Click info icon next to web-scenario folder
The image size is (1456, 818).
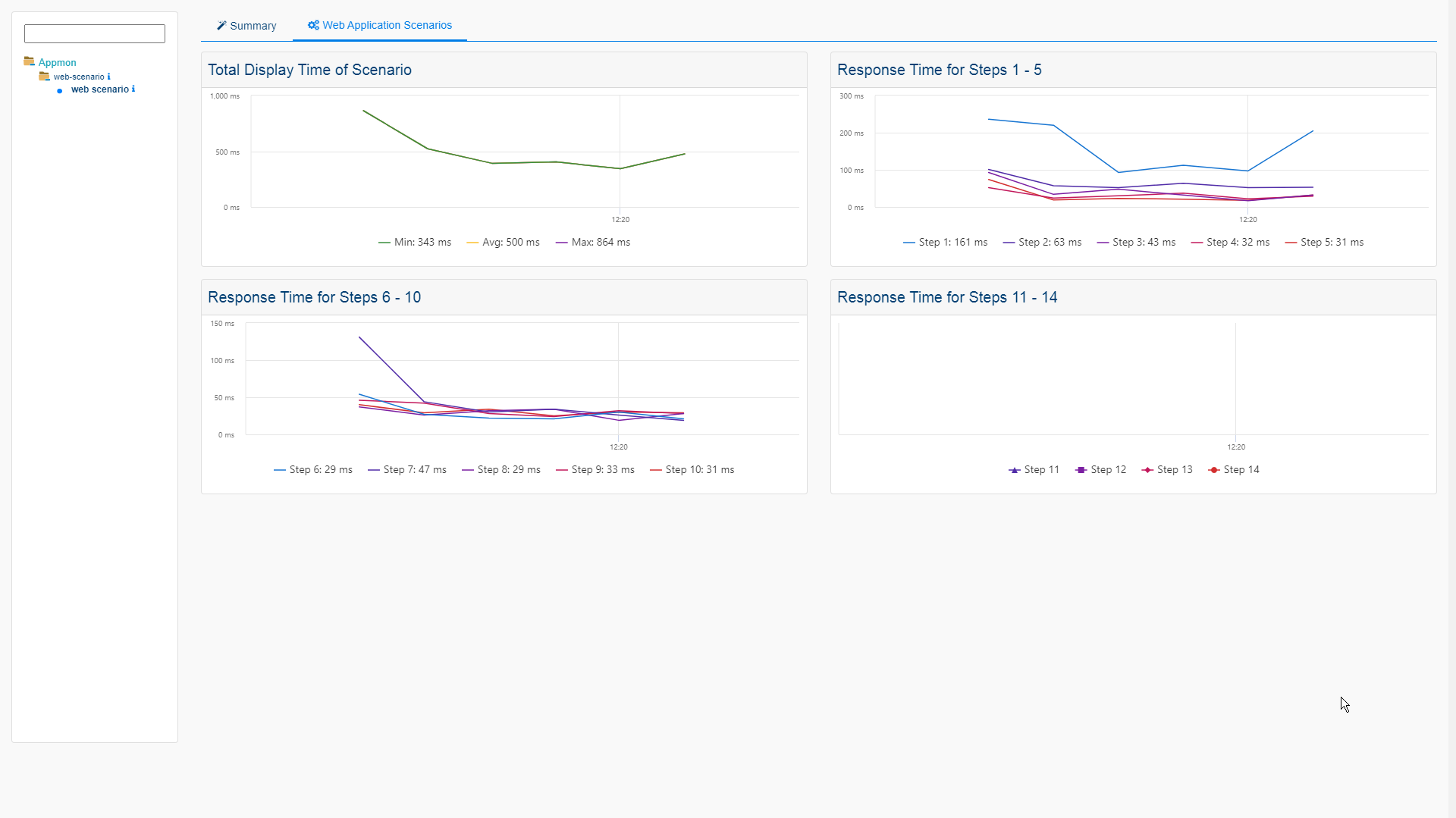tap(109, 77)
